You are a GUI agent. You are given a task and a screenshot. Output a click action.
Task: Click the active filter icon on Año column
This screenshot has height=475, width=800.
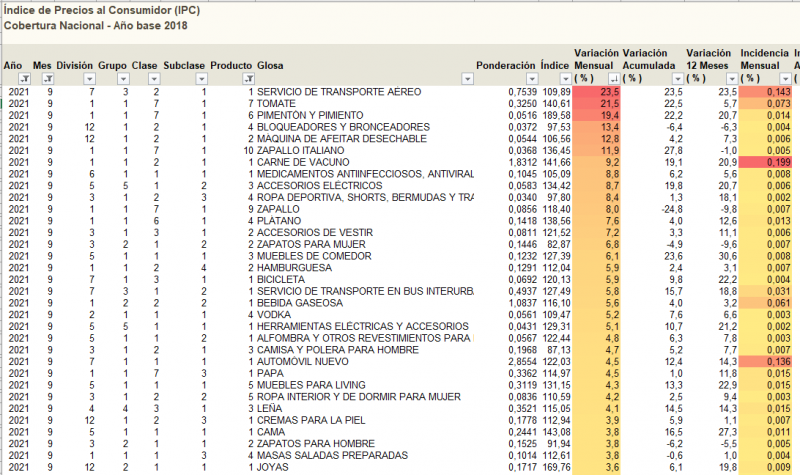(25, 78)
